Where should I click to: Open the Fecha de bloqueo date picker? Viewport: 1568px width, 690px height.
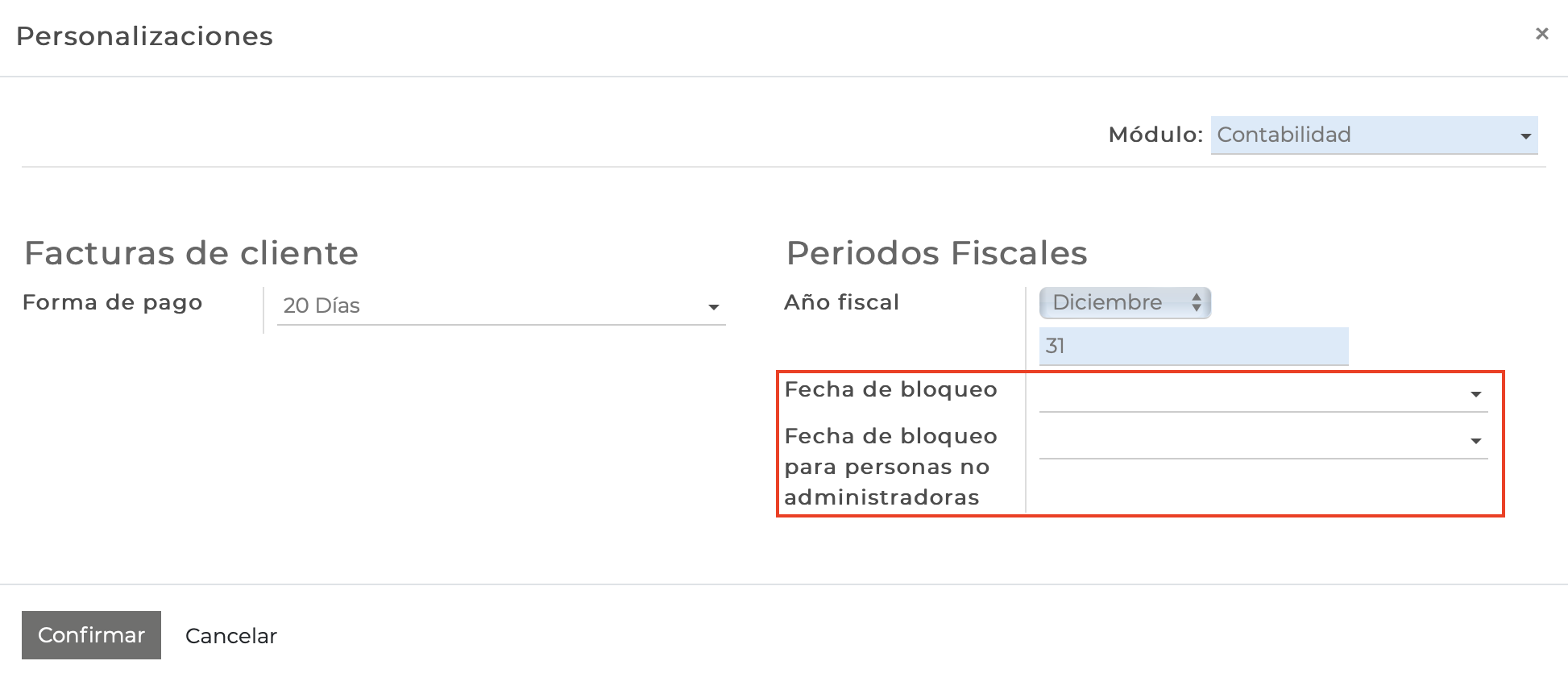pyautogui.click(x=1257, y=394)
